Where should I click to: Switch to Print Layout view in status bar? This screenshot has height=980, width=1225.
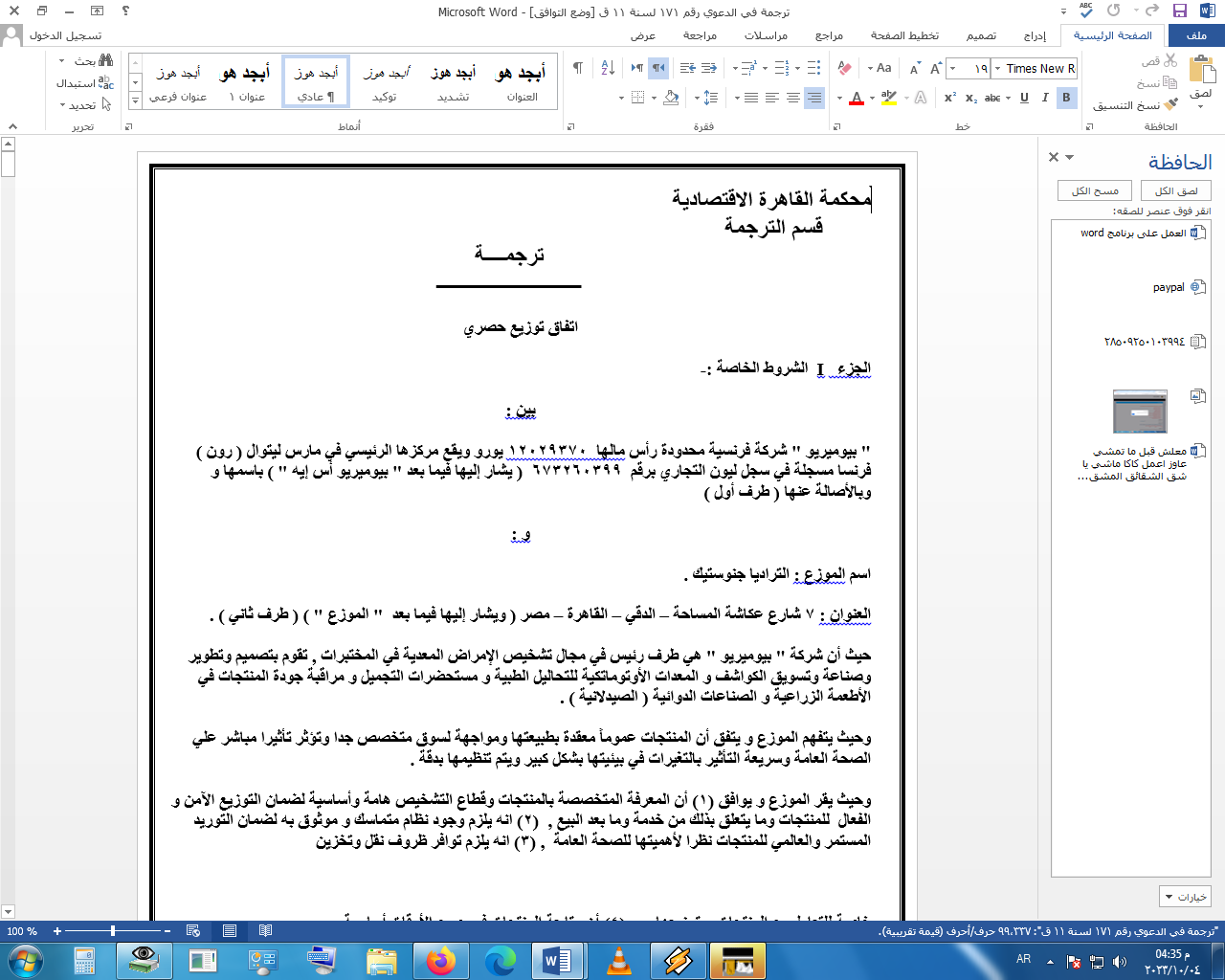(230, 930)
